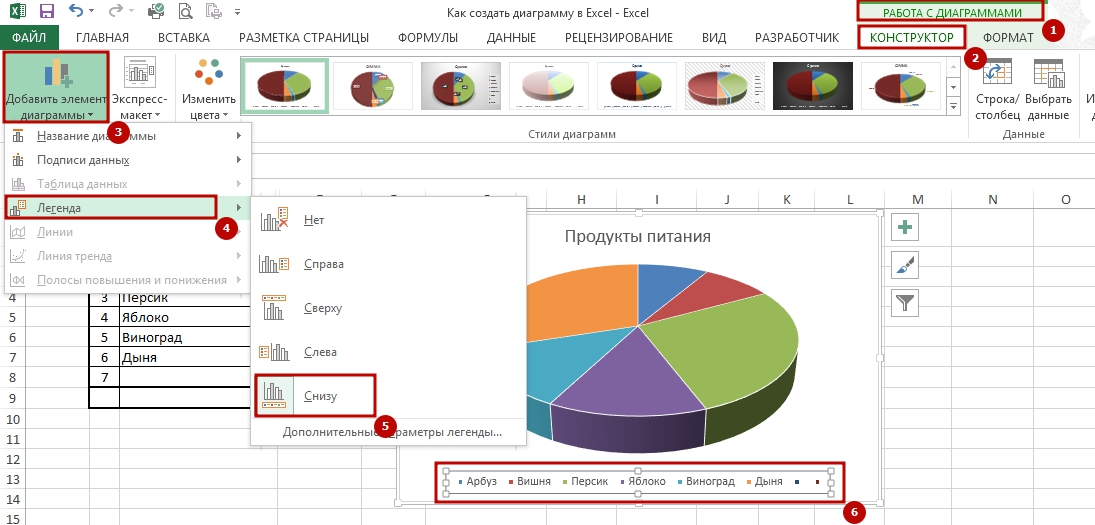
Task: Expand the chart styles gallery
Action: (x=953, y=106)
